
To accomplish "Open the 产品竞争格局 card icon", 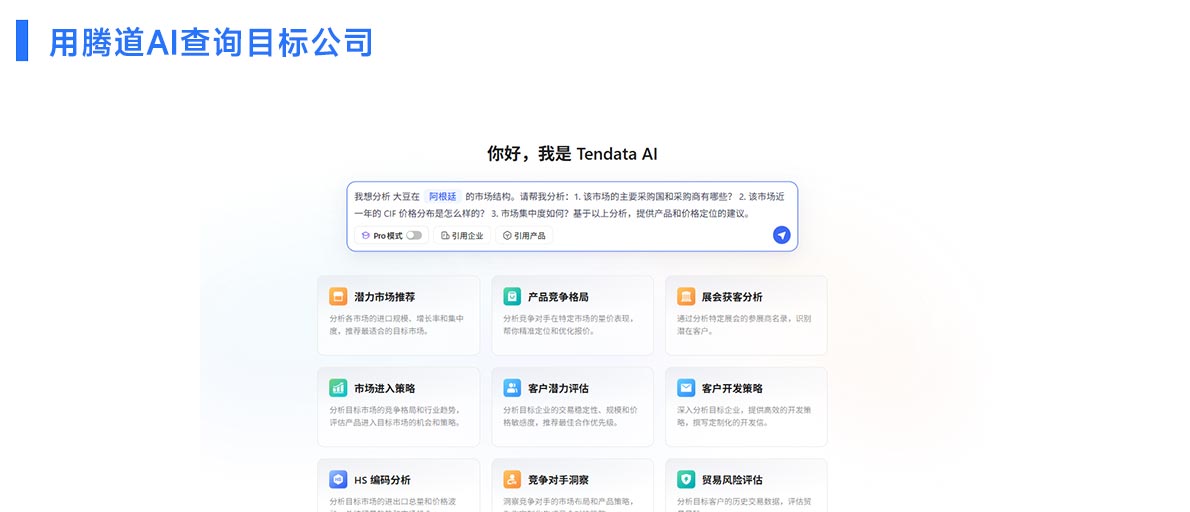I will click(512, 297).
